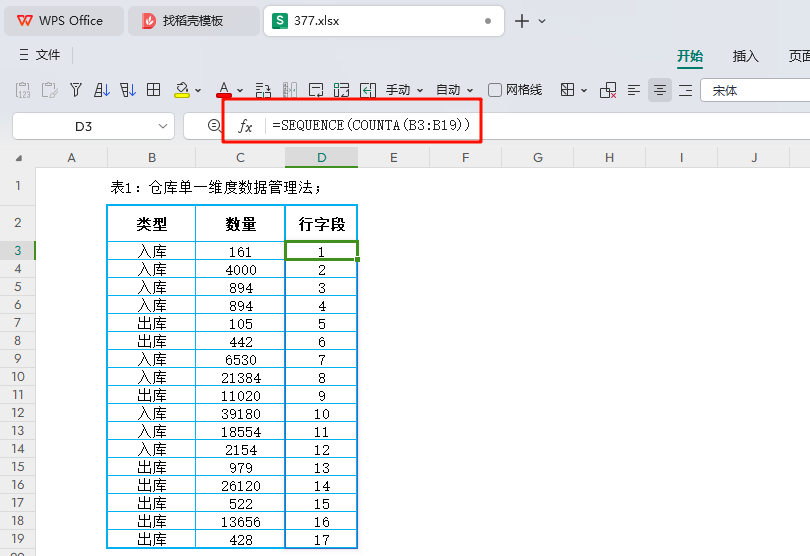Click the table grid icon beside sort
The height and width of the screenshot is (556, 810).
point(153,90)
